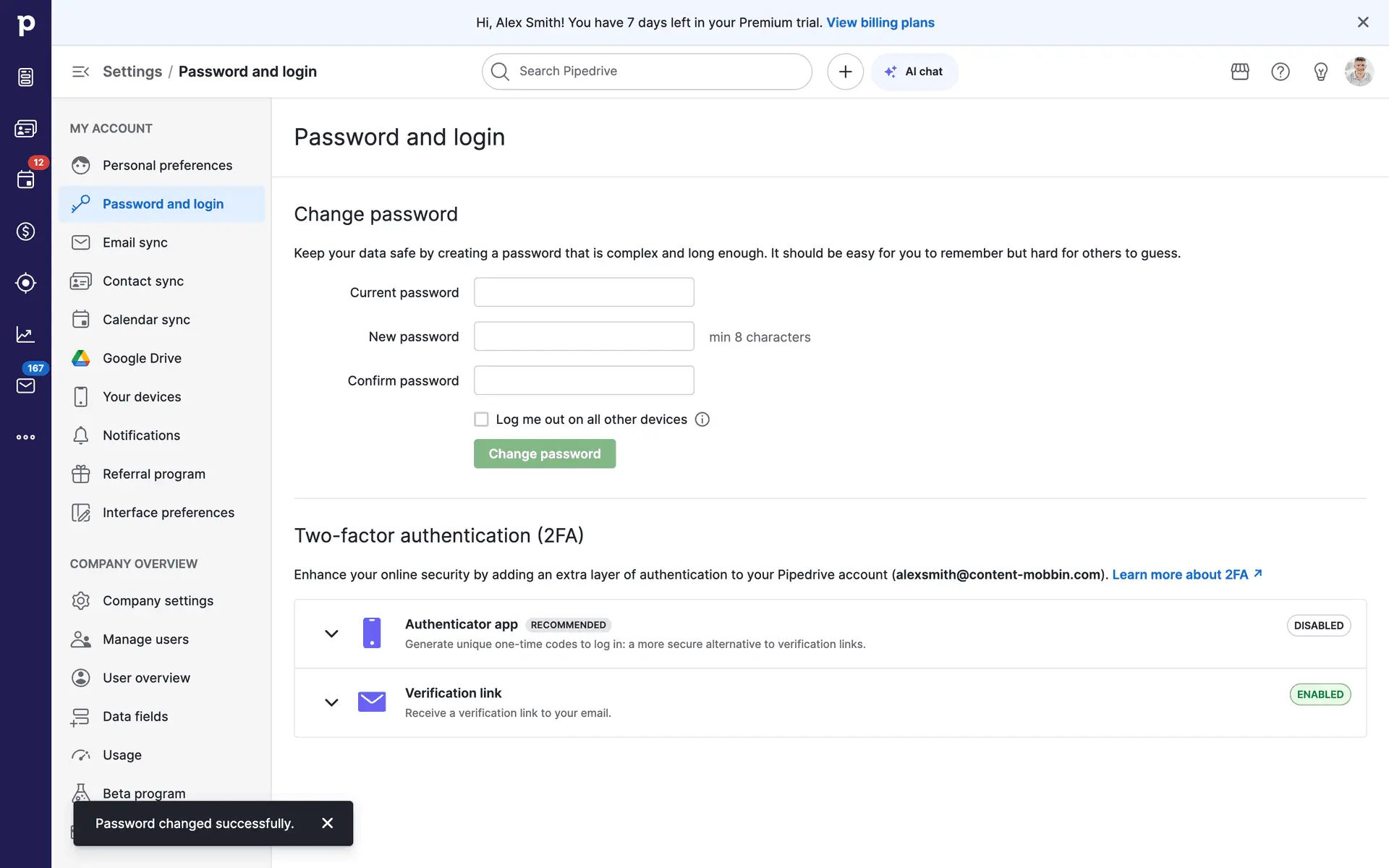
Task: Click the info icon beside log out option
Action: [x=702, y=420]
